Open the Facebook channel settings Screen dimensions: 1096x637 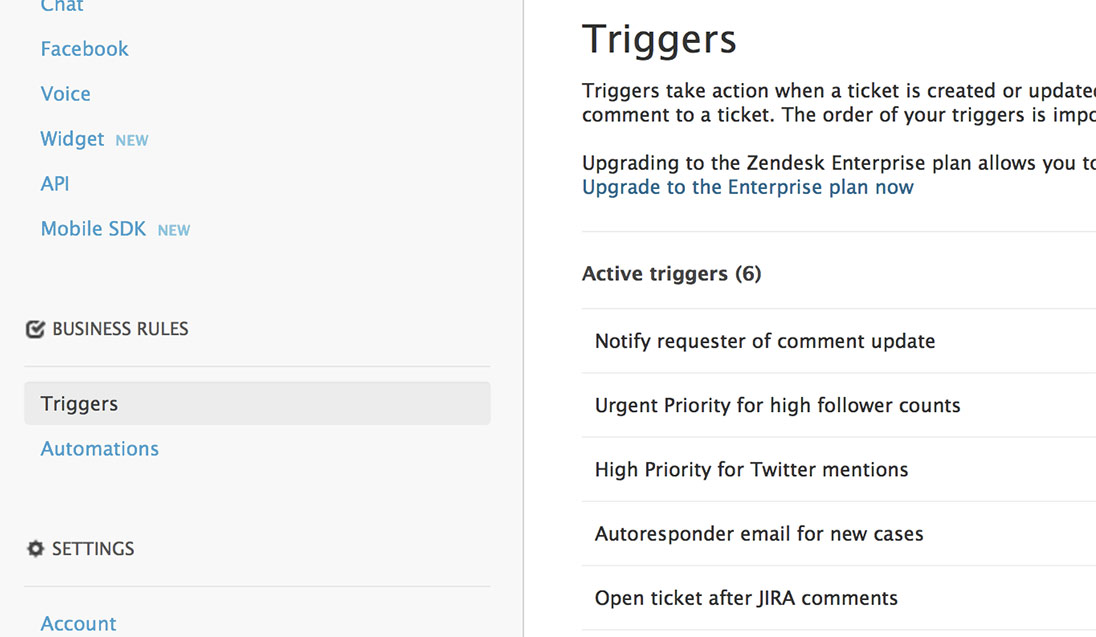click(84, 48)
